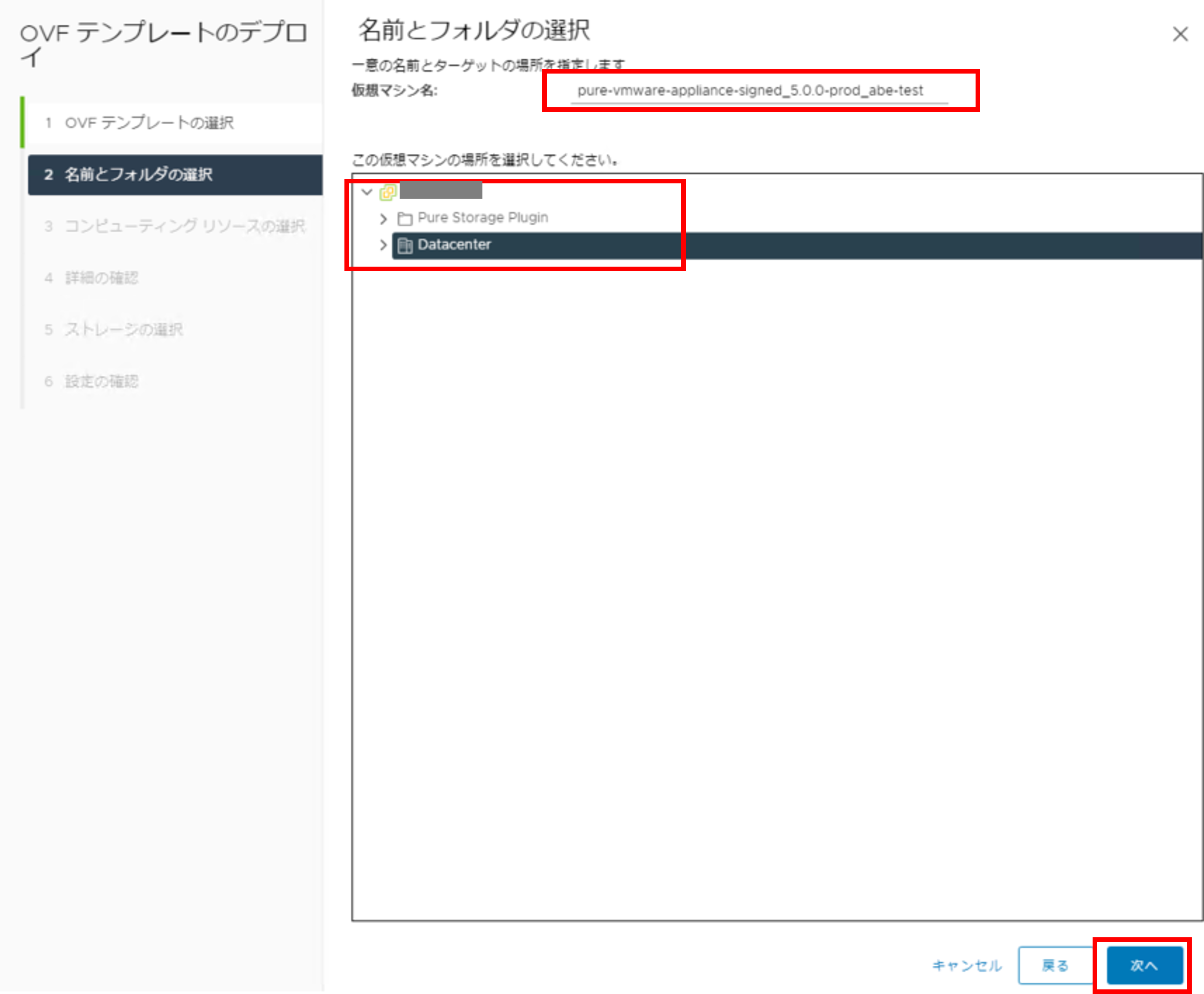The image size is (1204, 994).
Task: Click step 3 コンピューティング リソースの選択
Action: [184, 226]
